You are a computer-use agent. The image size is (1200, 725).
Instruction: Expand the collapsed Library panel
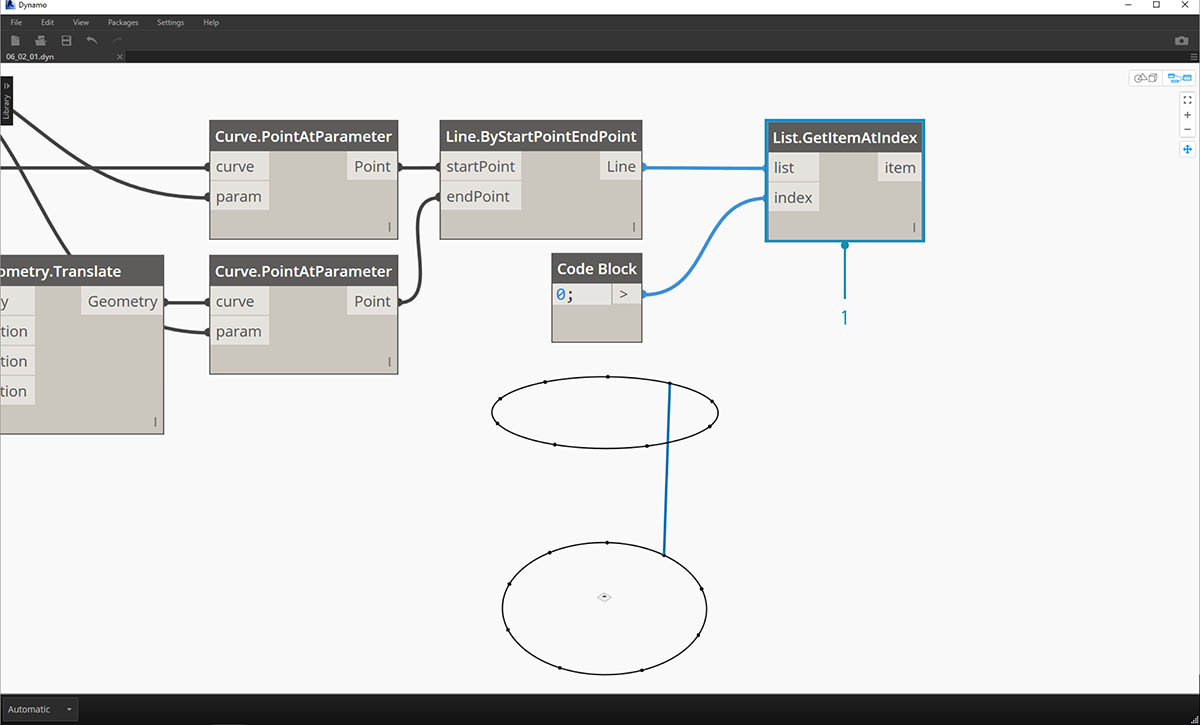[6, 100]
